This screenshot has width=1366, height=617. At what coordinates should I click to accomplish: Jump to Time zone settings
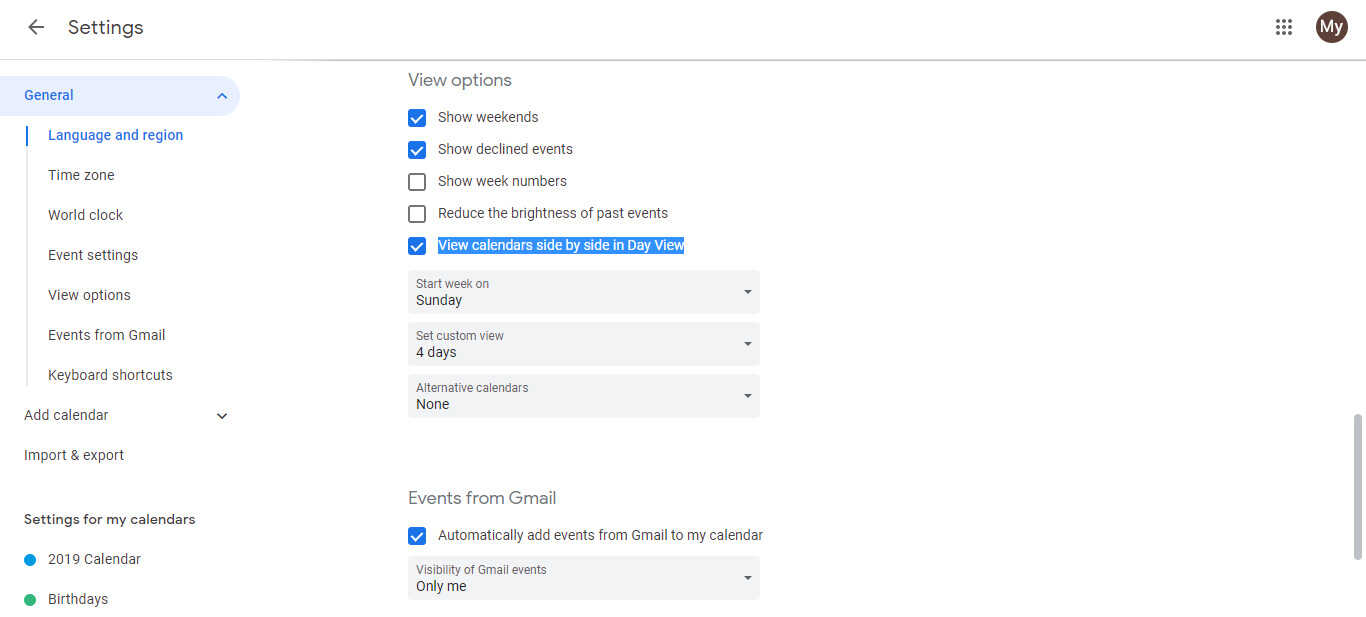(x=81, y=175)
